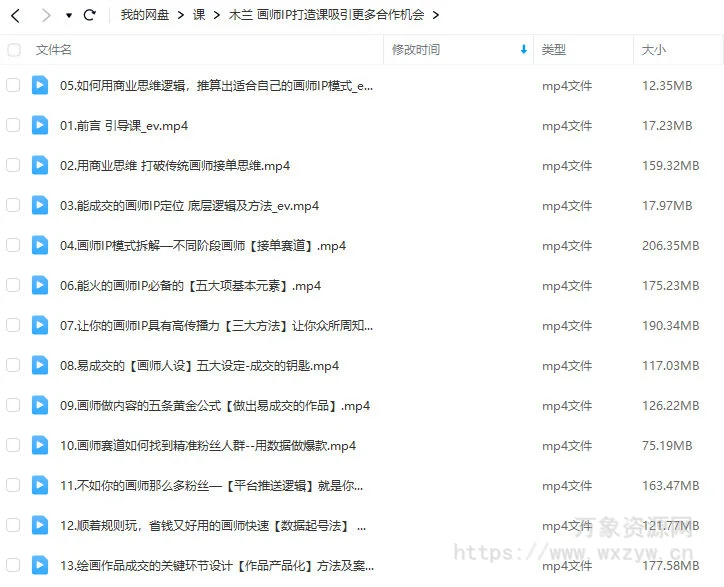Click video icon of 02.用商业思维 file

point(39,165)
